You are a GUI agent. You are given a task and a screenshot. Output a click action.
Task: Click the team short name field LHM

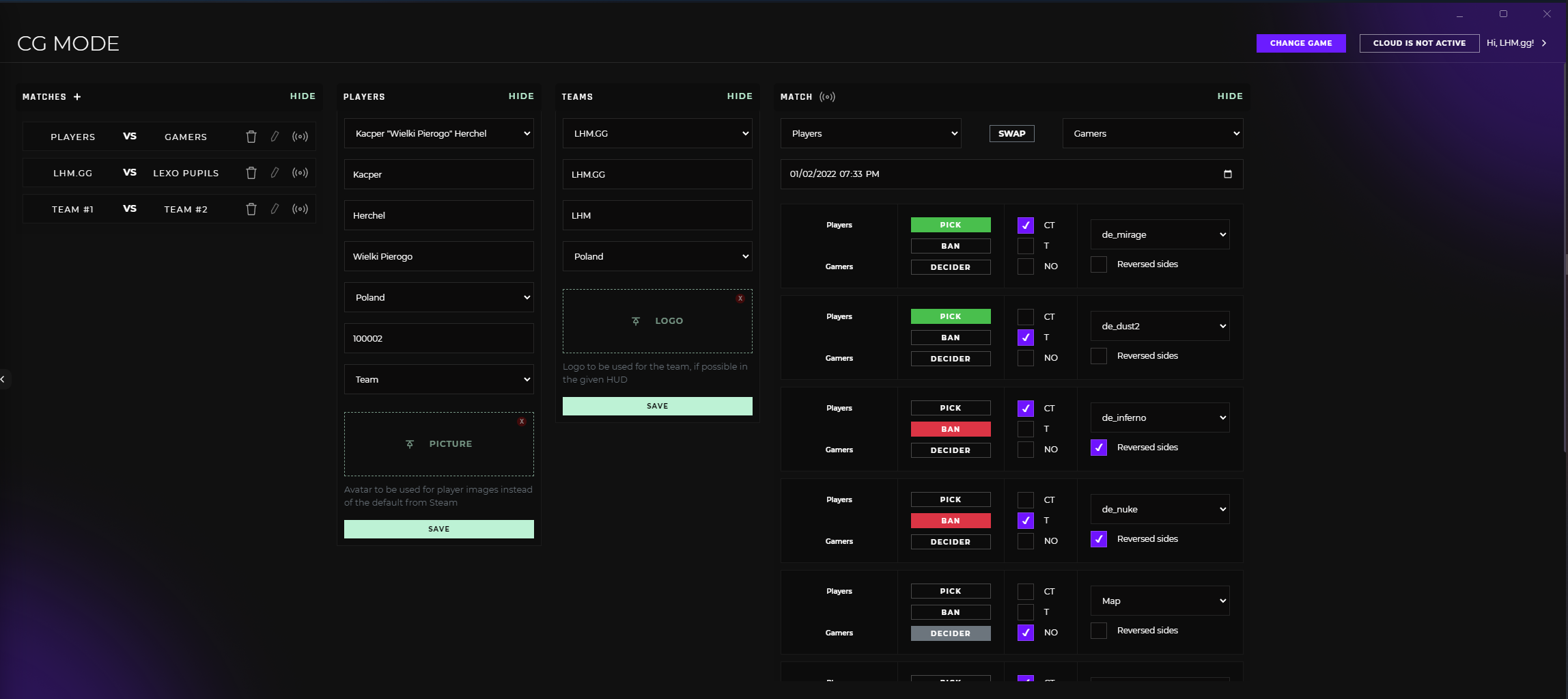click(658, 215)
